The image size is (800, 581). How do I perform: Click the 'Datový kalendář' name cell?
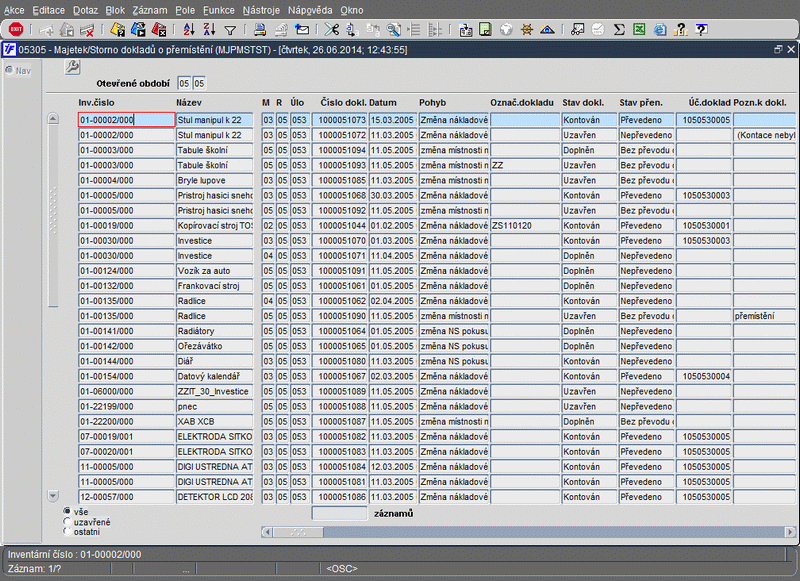(214, 376)
